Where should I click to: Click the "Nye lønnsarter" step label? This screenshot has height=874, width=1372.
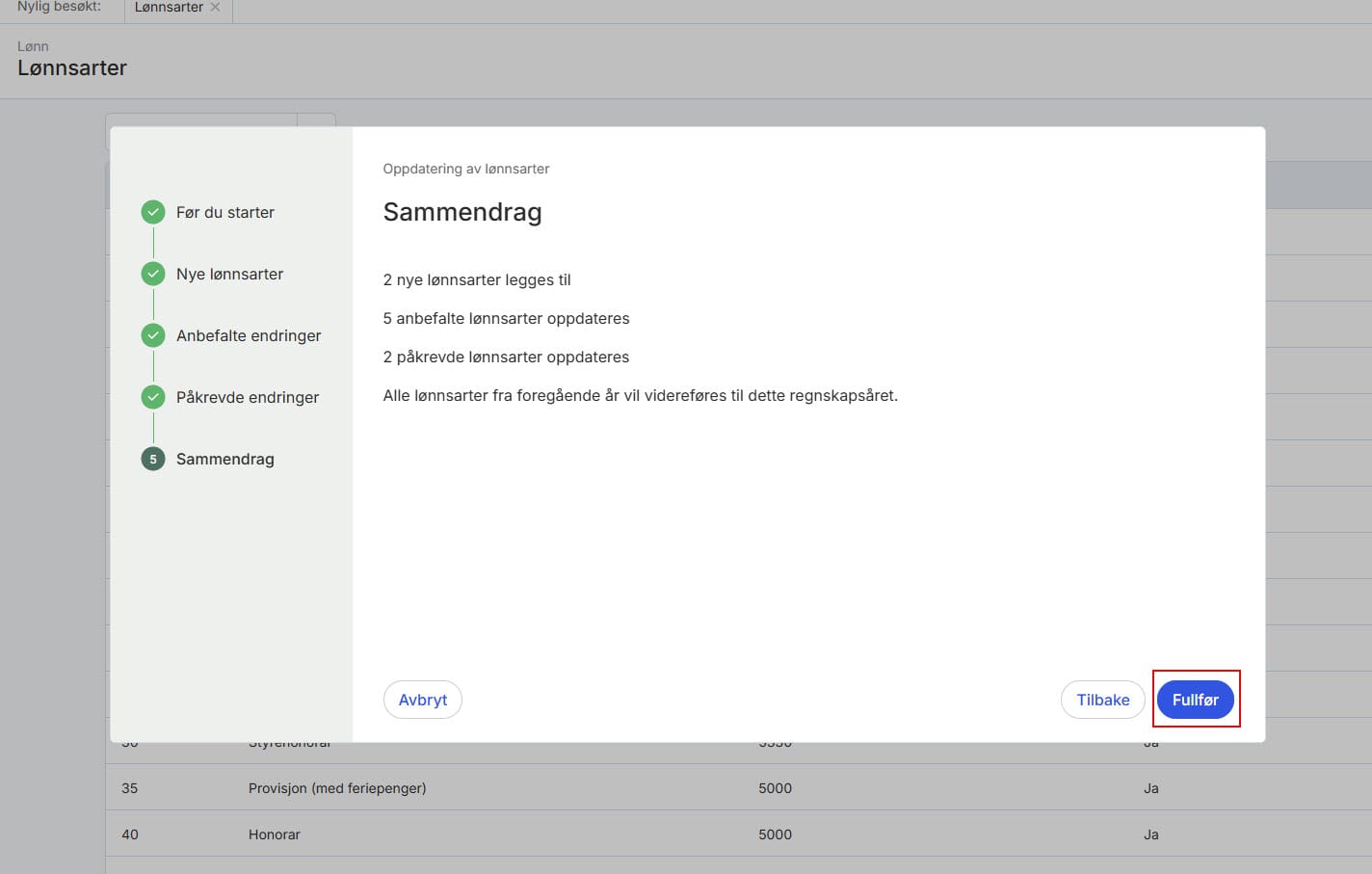point(229,274)
